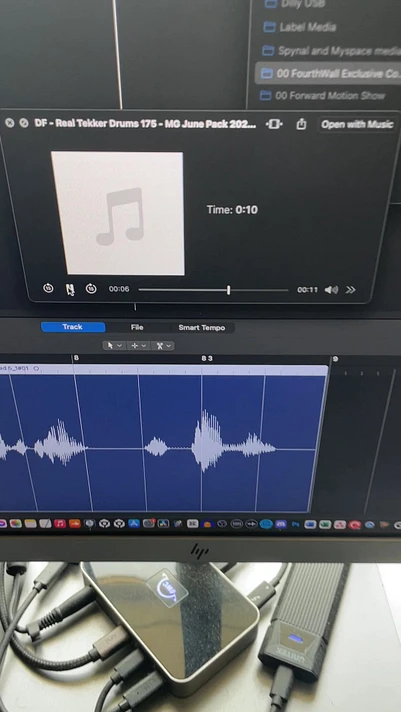
Task: Click Open with Music button
Action: point(357,124)
